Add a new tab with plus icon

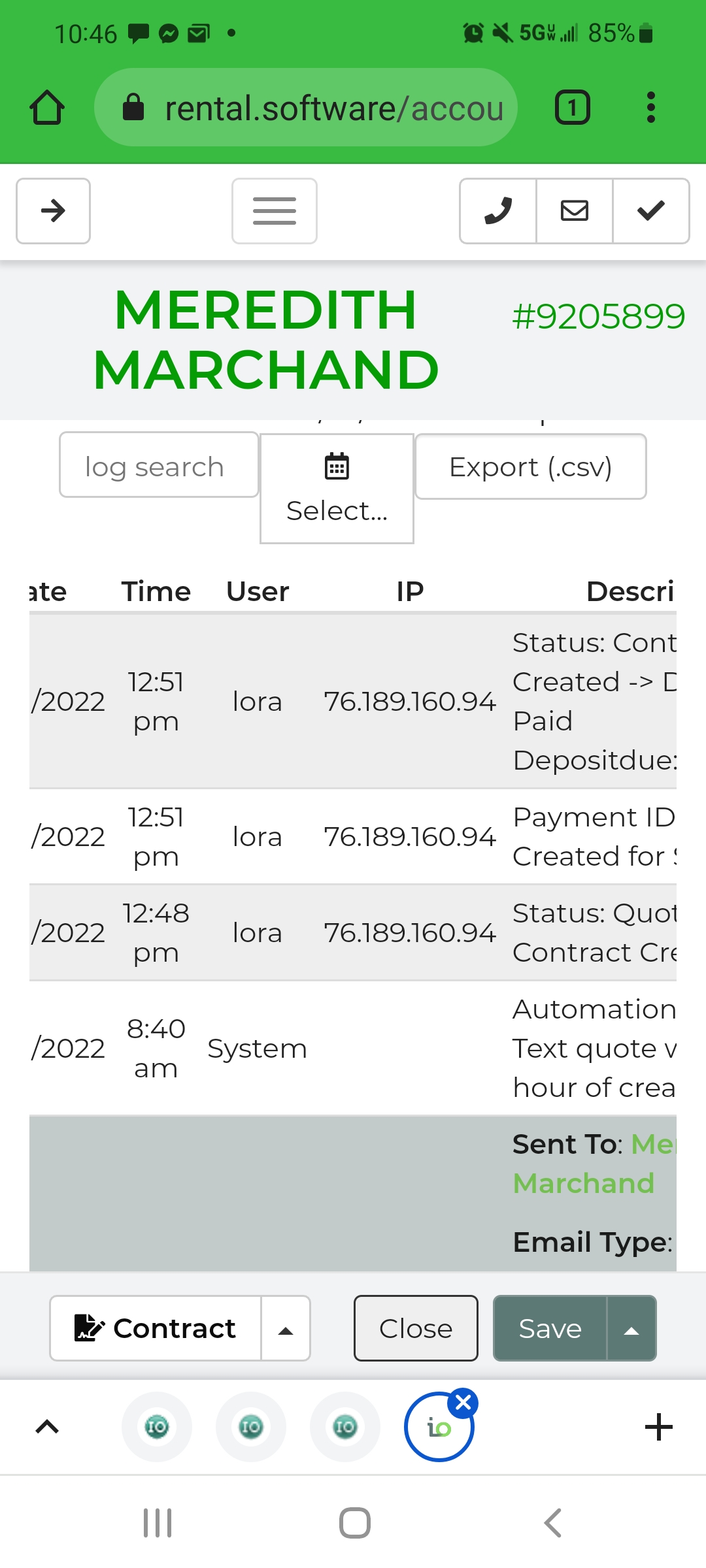[x=658, y=1427]
